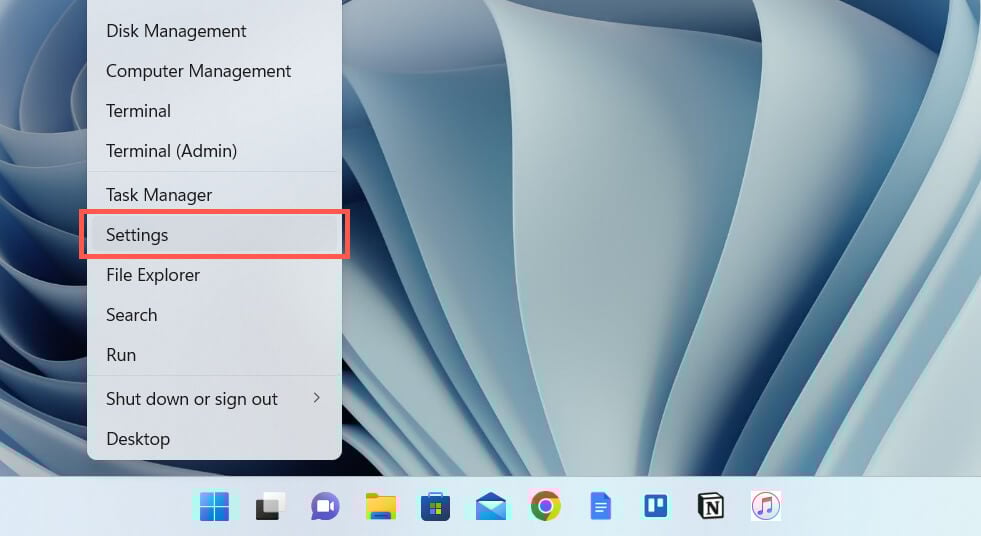Viewport: 981px width, 536px height.
Task: Select Settings from the context menu
Action: click(x=214, y=235)
